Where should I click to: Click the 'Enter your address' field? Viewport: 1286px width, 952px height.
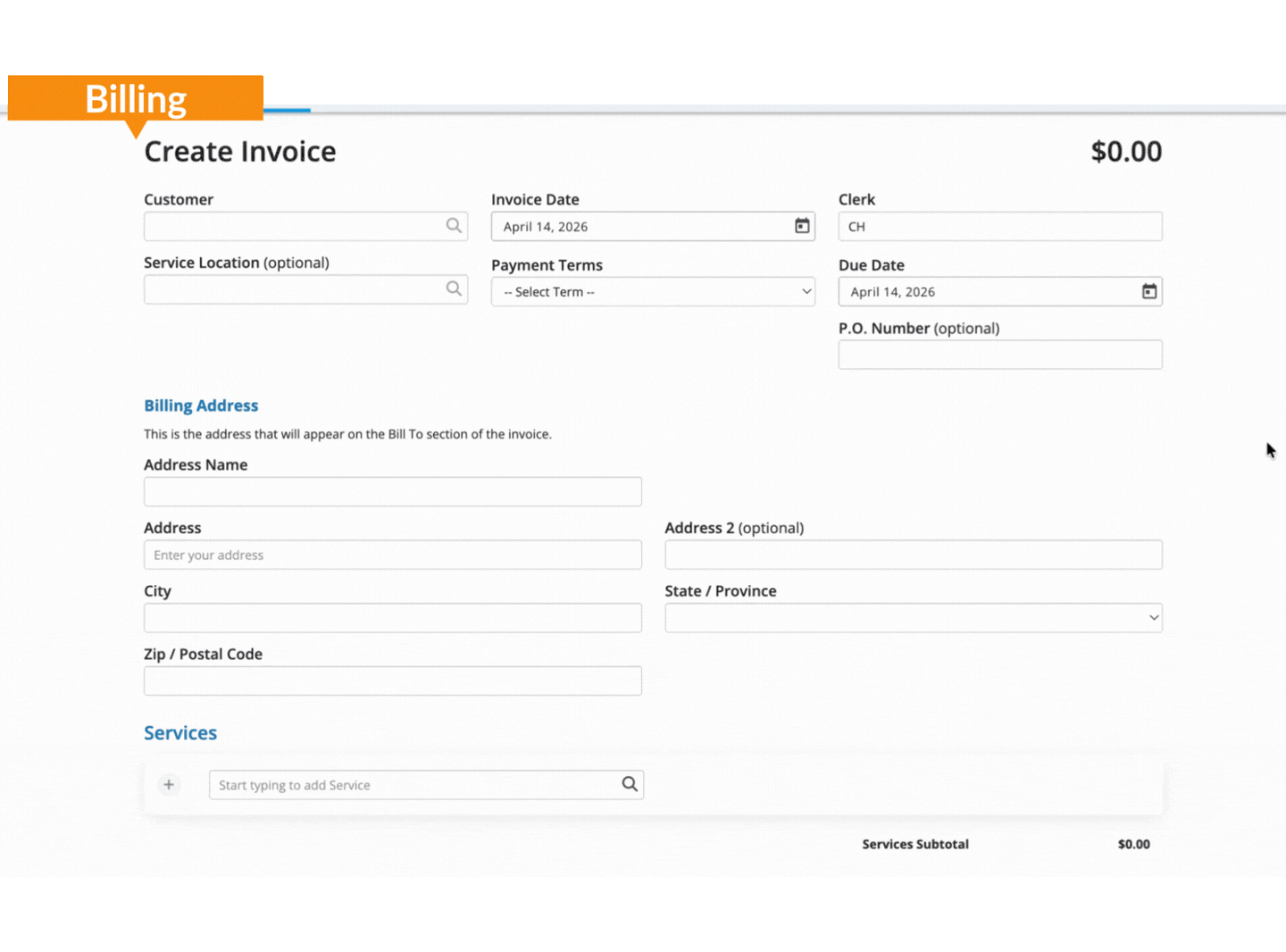coord(392,555)
